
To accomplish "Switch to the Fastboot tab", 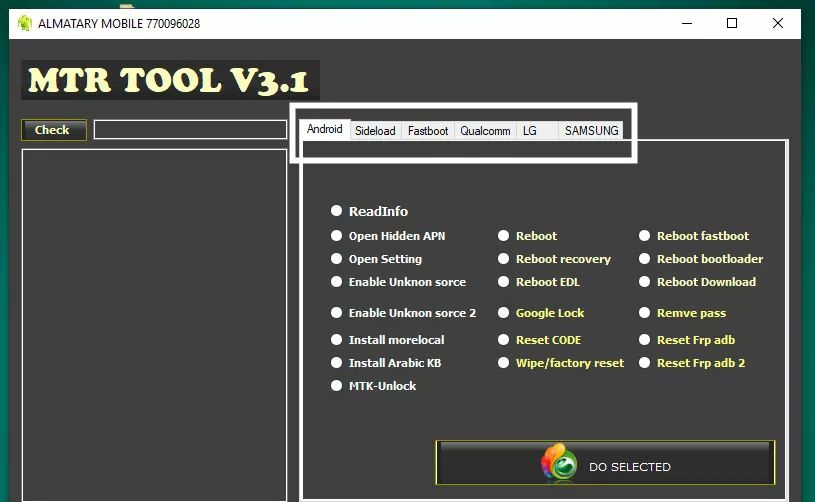I will 428,130.
